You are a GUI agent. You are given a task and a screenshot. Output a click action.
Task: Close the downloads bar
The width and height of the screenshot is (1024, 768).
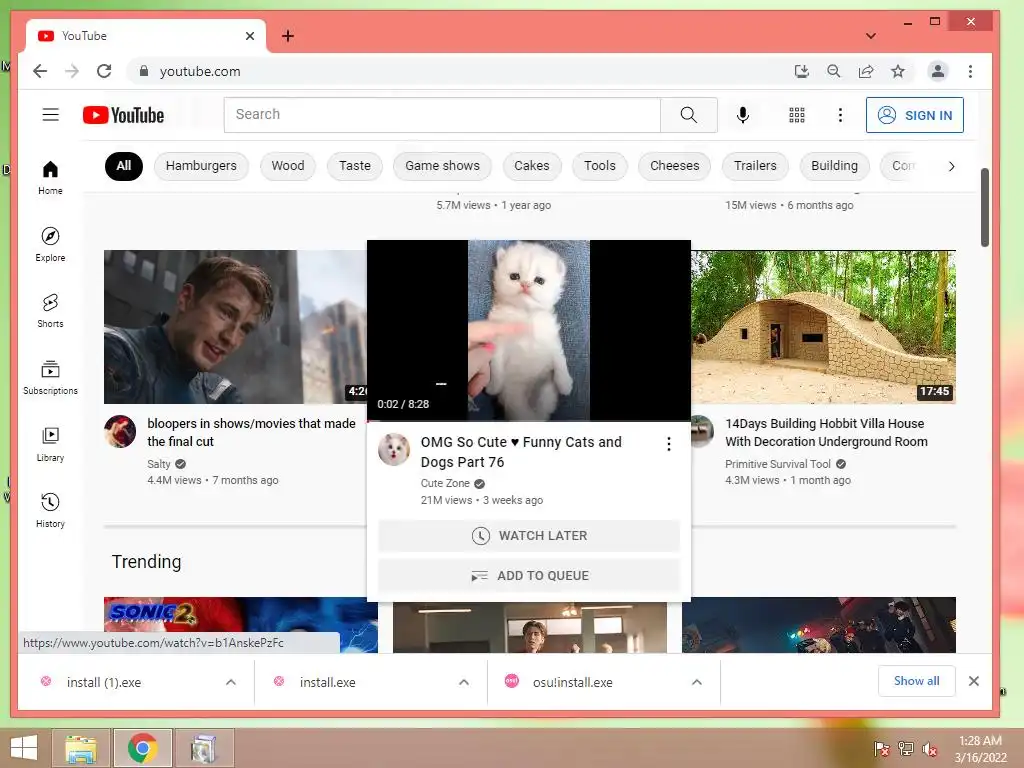(974, 681)
